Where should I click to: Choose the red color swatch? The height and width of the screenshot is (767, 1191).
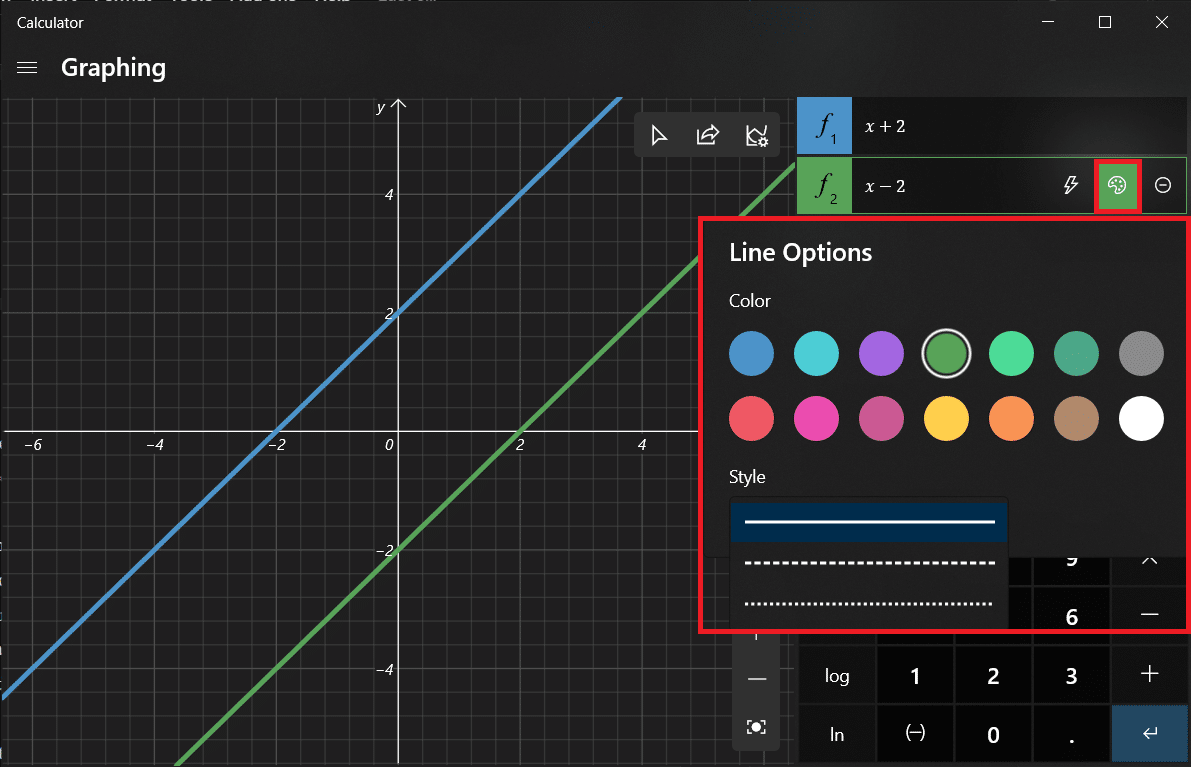[x=751, y=418]
